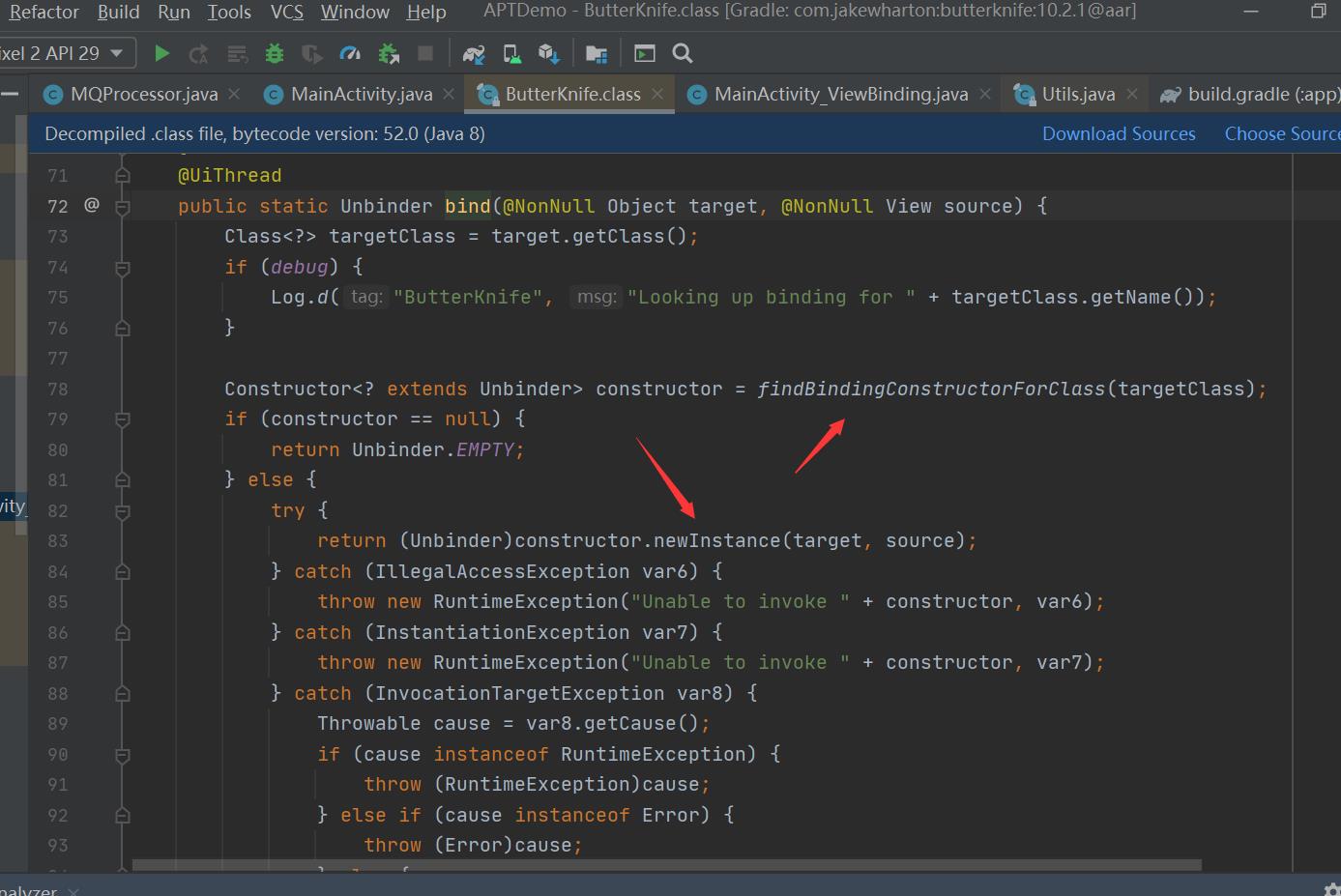The width and height of the screenshot is (1341, 896).
Task: Hide the side panel with the minus icon
Action: pos(10,94)
